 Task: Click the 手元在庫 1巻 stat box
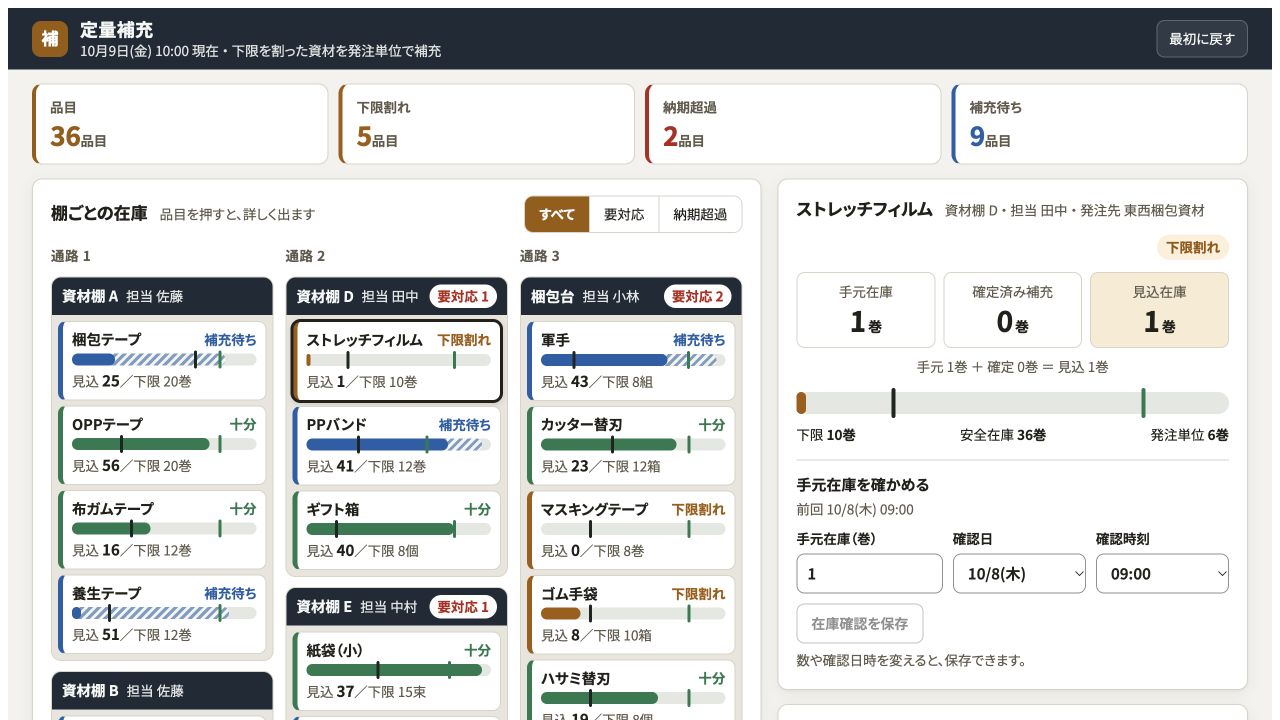(866, 310)
